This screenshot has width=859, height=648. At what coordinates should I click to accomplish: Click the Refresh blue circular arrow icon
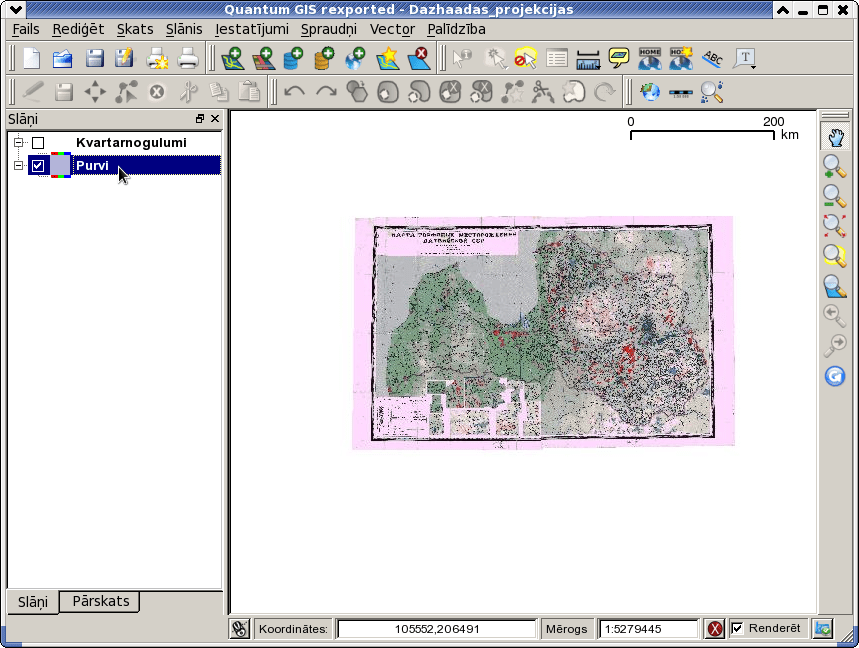[x=835, y=376]
